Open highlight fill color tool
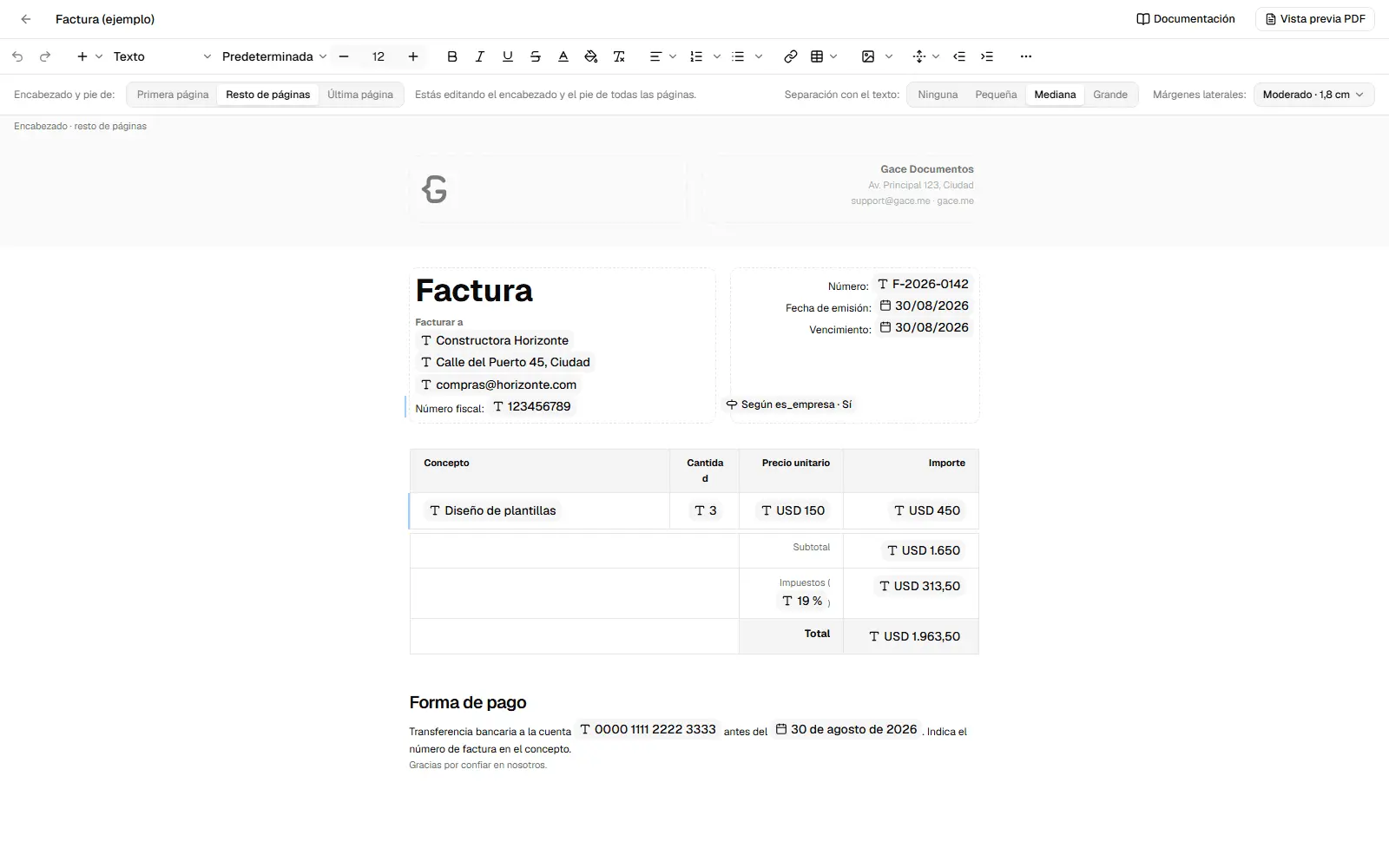The height and width of the screenshot is (868, 1389). (591, 56)
